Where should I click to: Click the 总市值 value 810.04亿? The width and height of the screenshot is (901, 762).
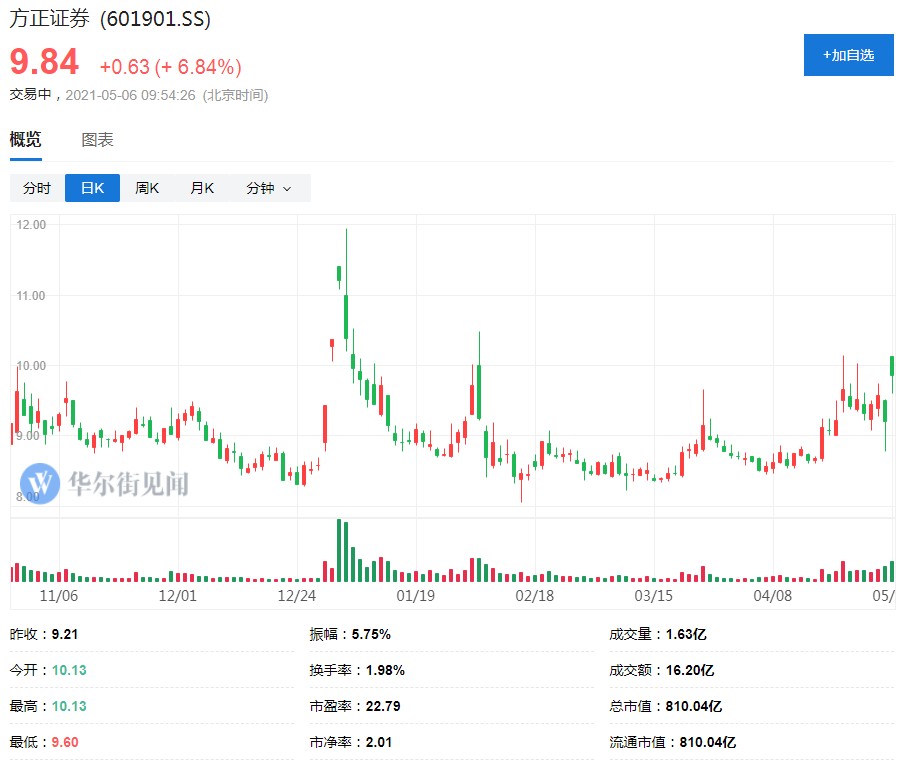tap(693, 706)
